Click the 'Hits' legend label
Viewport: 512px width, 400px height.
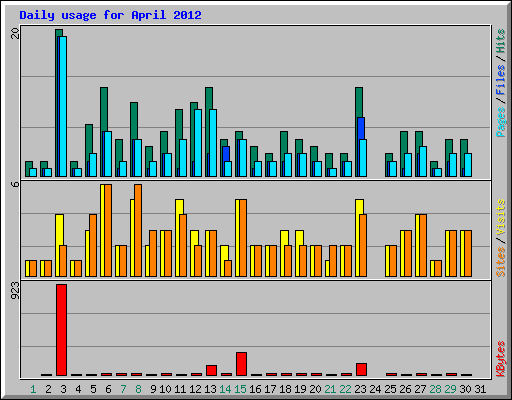pos(500,41)
